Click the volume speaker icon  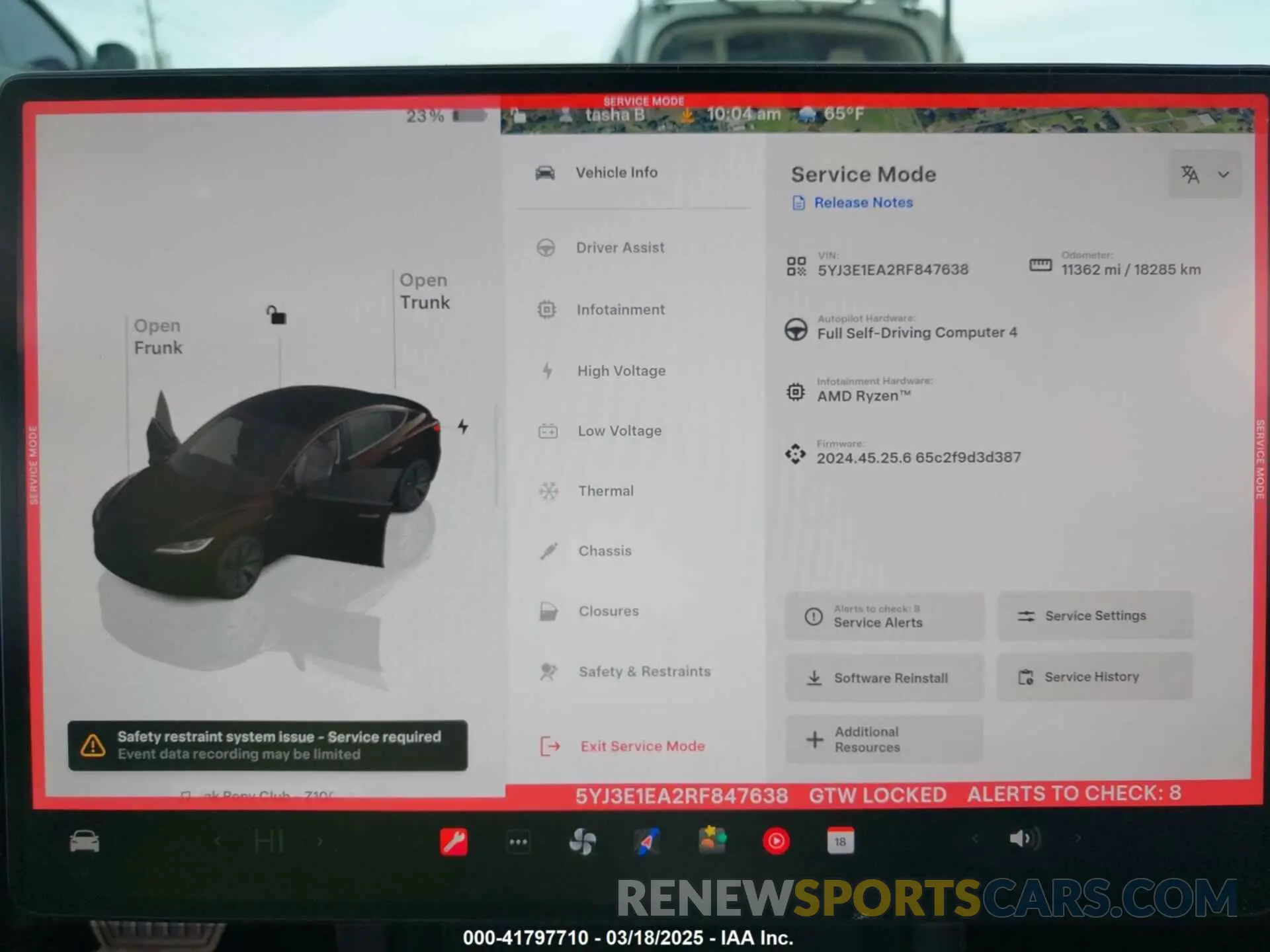(1023, 839)
